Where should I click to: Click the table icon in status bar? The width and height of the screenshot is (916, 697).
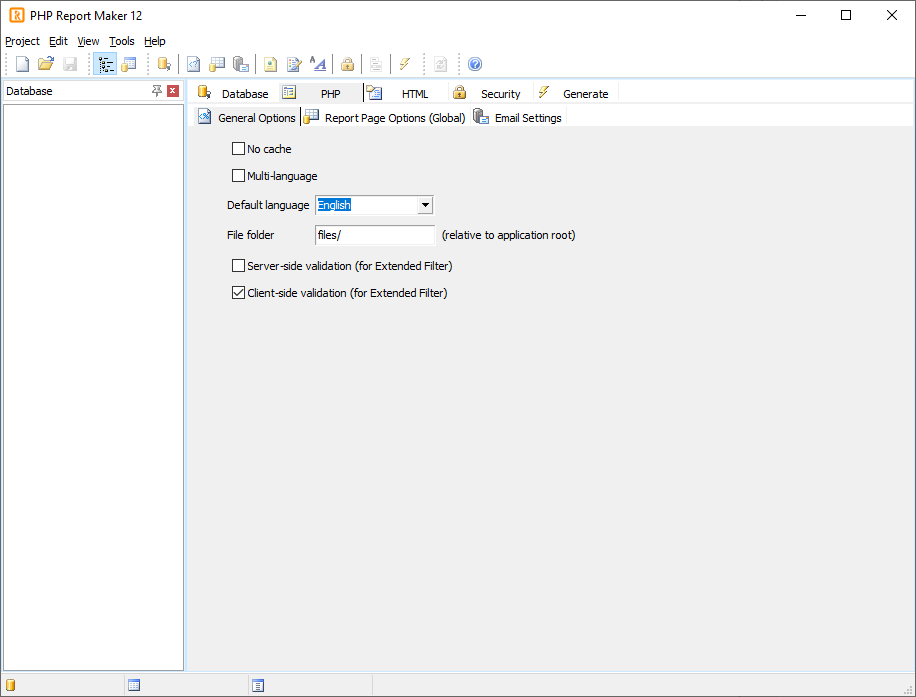coord(134,685)
